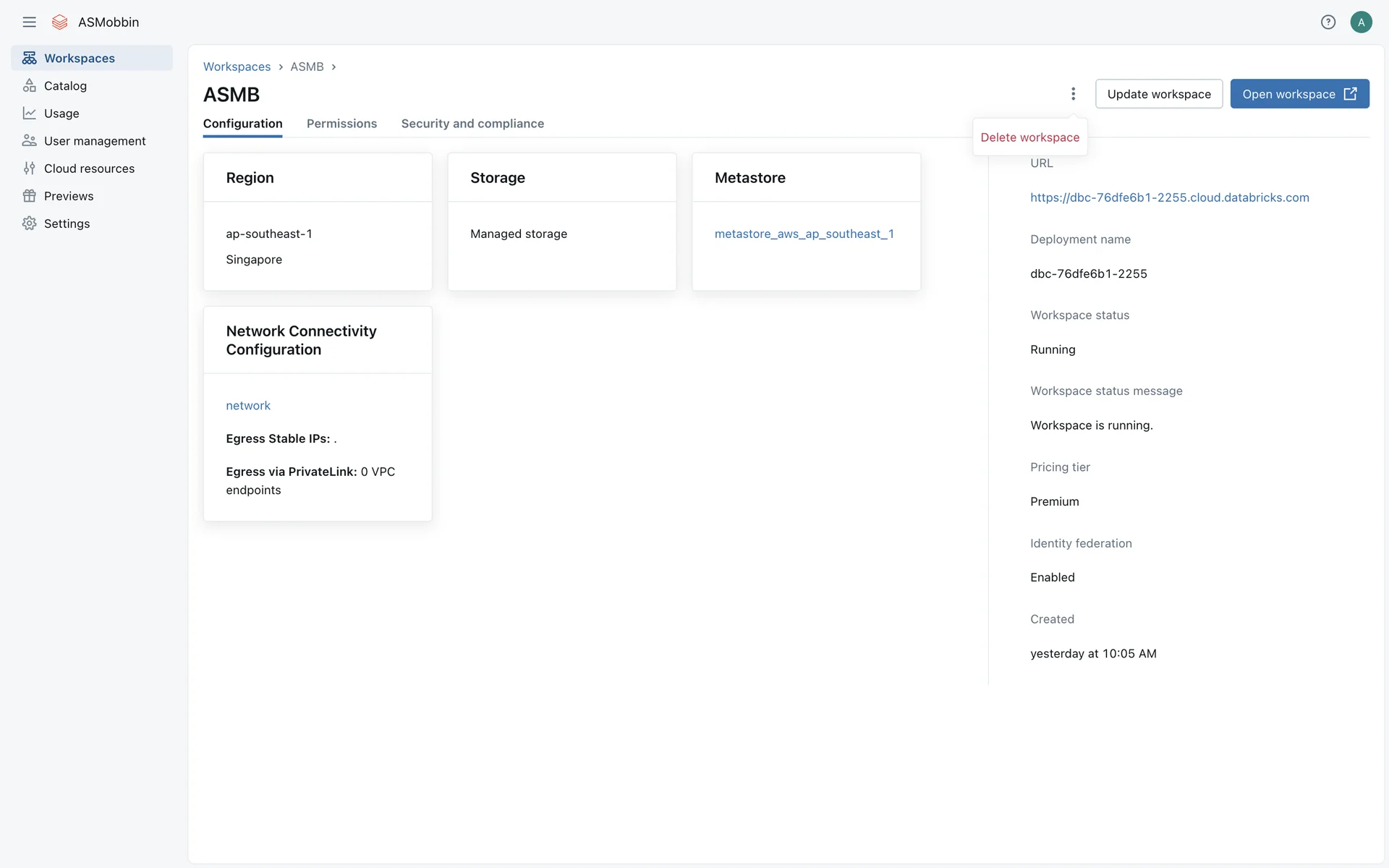The image size is (1389, 868).
Task: Click the Databricks logo icon
Action: point(60,22)
